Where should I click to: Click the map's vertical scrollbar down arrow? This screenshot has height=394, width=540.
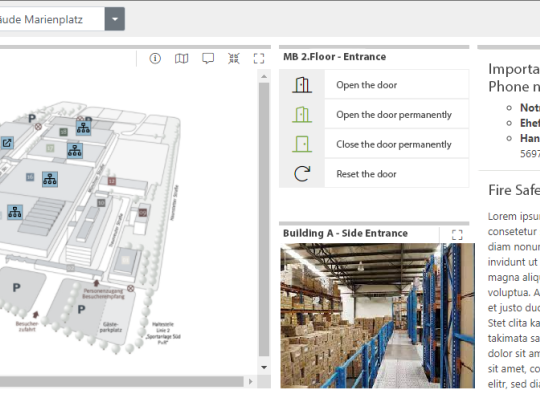click(x=264, y=367)
